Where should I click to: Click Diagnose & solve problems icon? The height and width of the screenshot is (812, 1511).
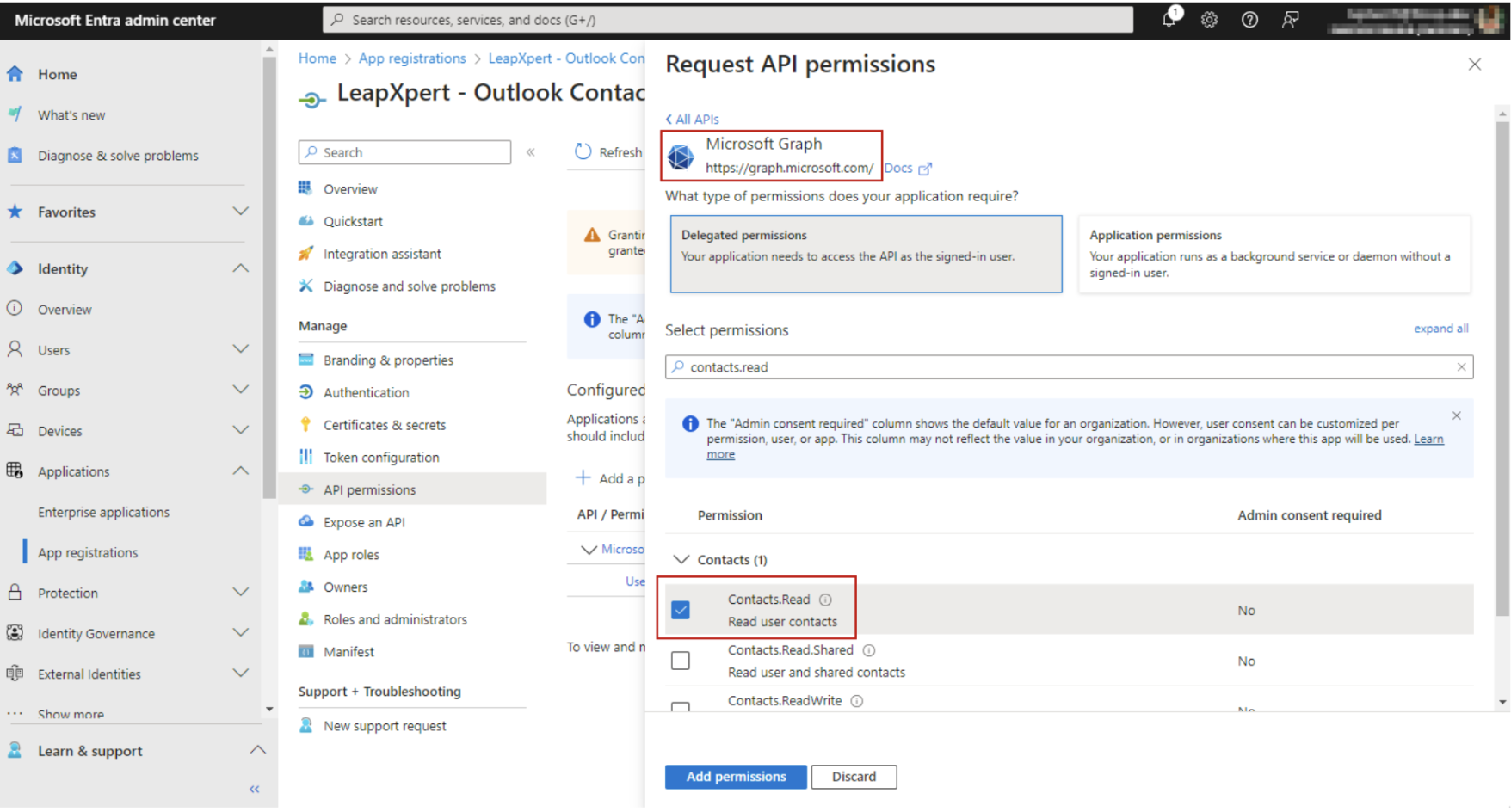pos(15,155)
